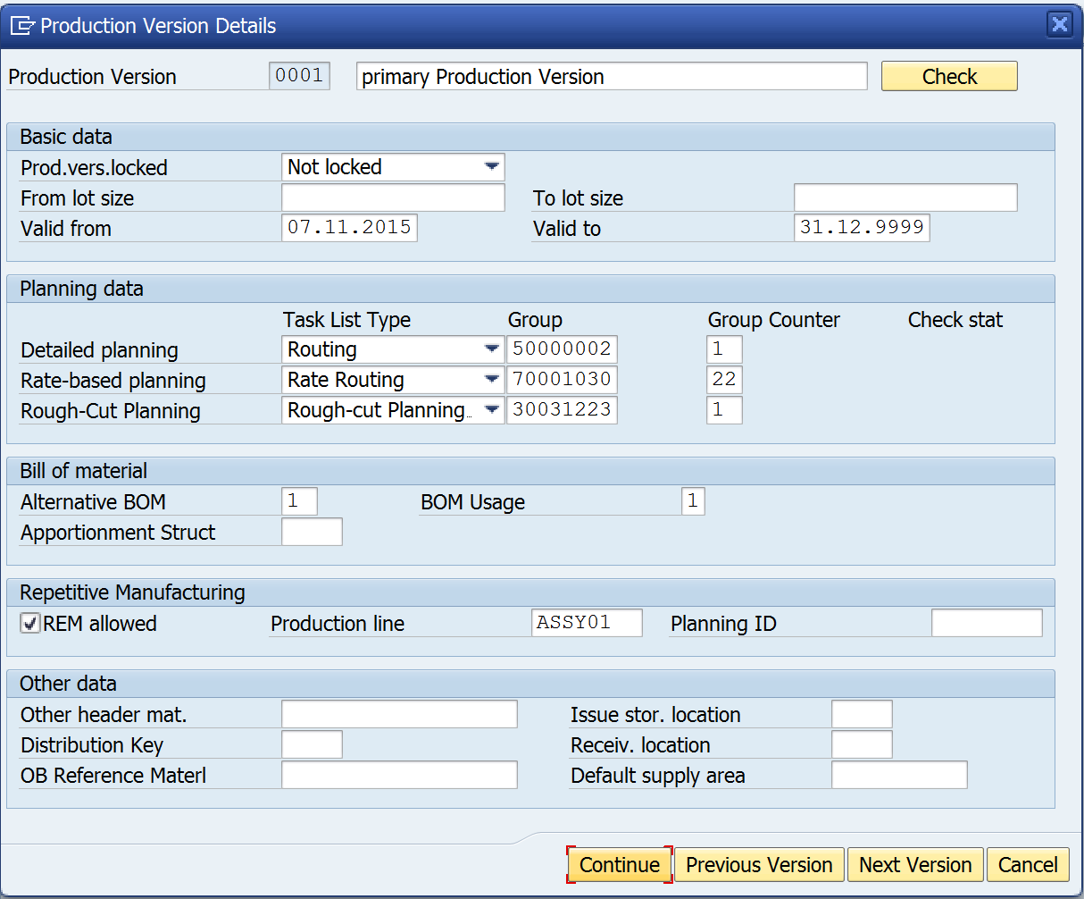The width and height of the screenshot is (1084, 899).
Task: Edit the primary Production Version description text
Action: coord(611,76)
